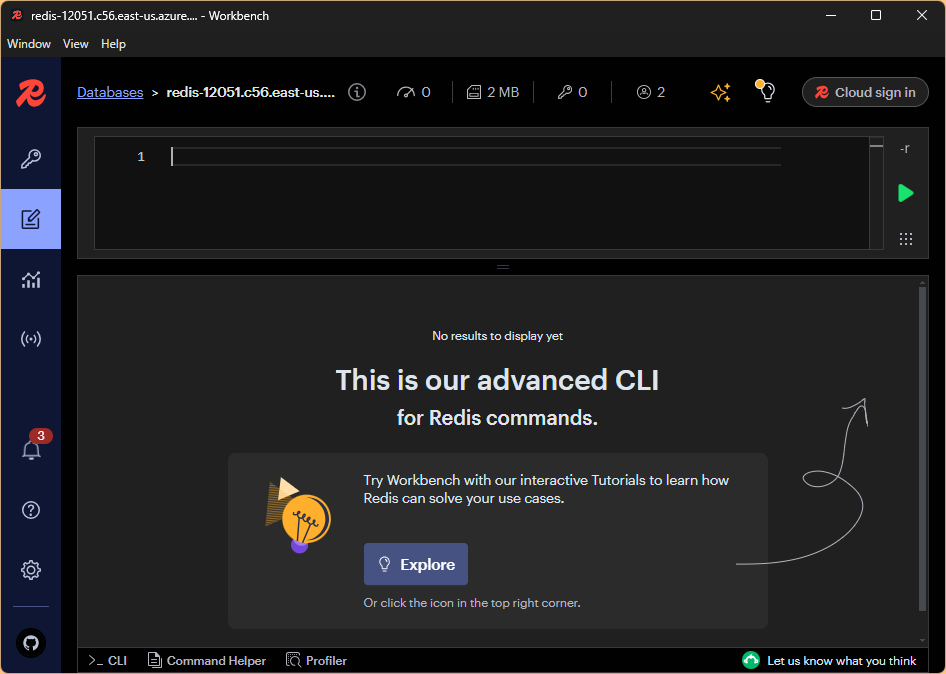Click the database name redis-12051.c56.east-us
Image resolution: width=946 pixels, height=674 pixels.
pyautogui.click(x=250, y=92)
